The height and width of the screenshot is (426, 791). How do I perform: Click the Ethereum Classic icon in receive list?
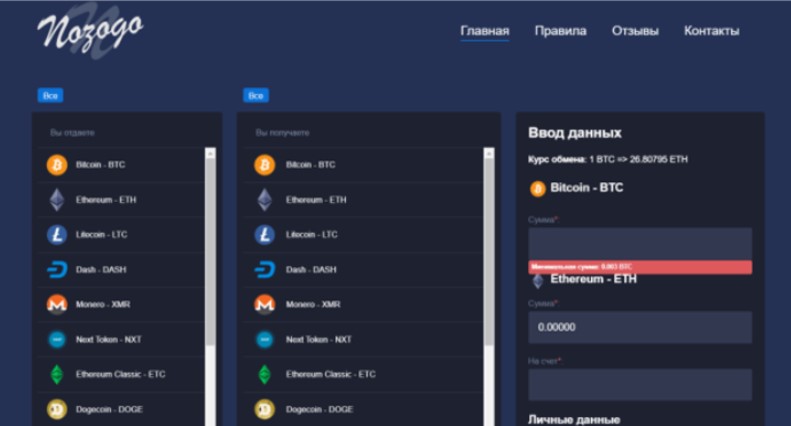click(x=264, y=374)
